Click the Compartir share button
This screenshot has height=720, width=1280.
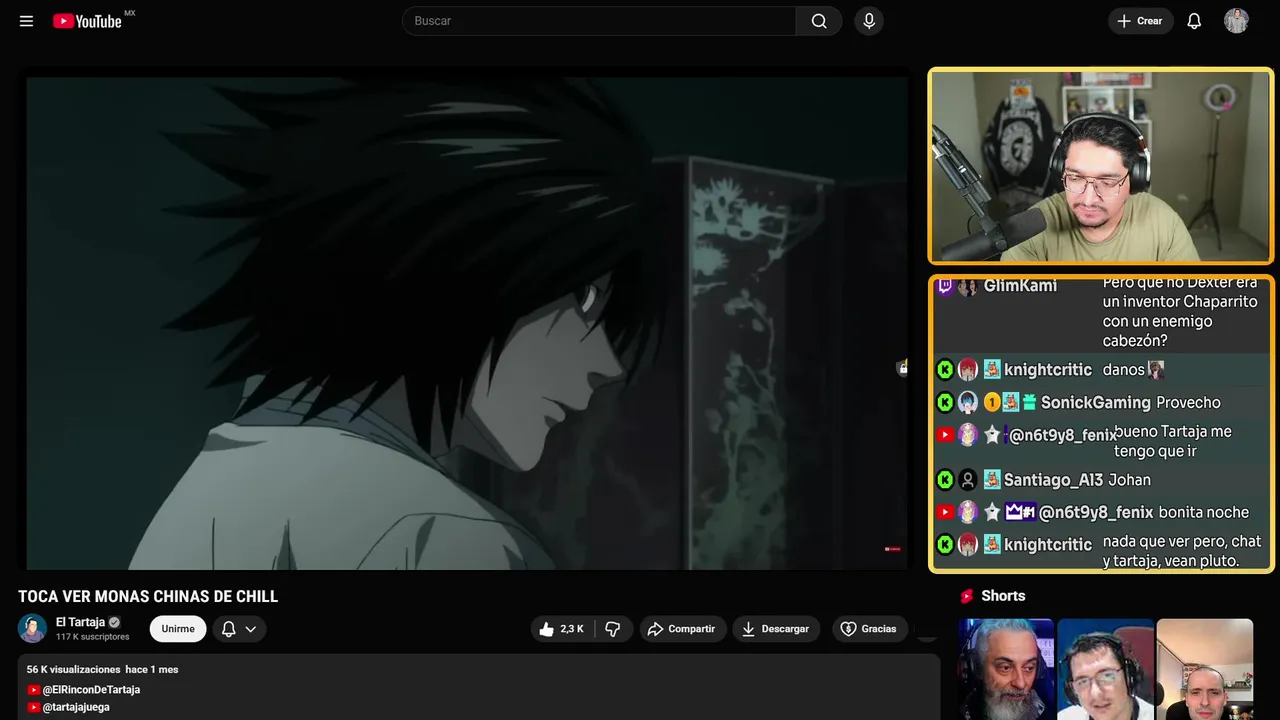coord(681,629)
